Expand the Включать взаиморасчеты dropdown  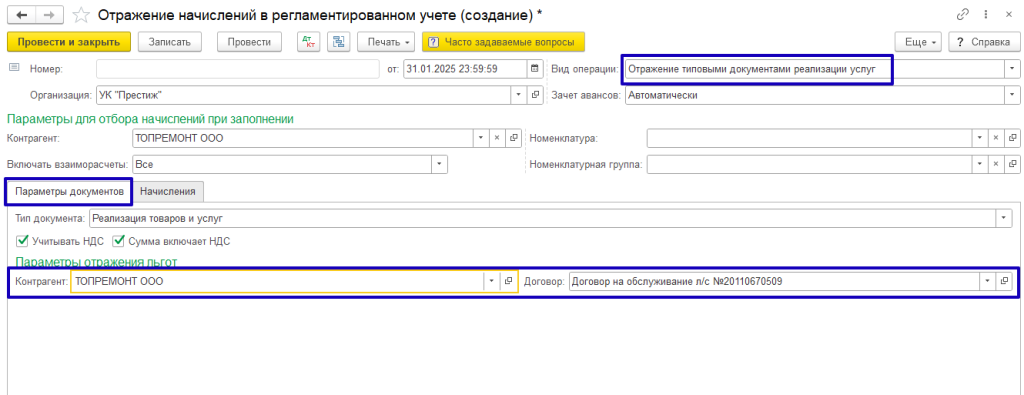click(x=440, y=165)
